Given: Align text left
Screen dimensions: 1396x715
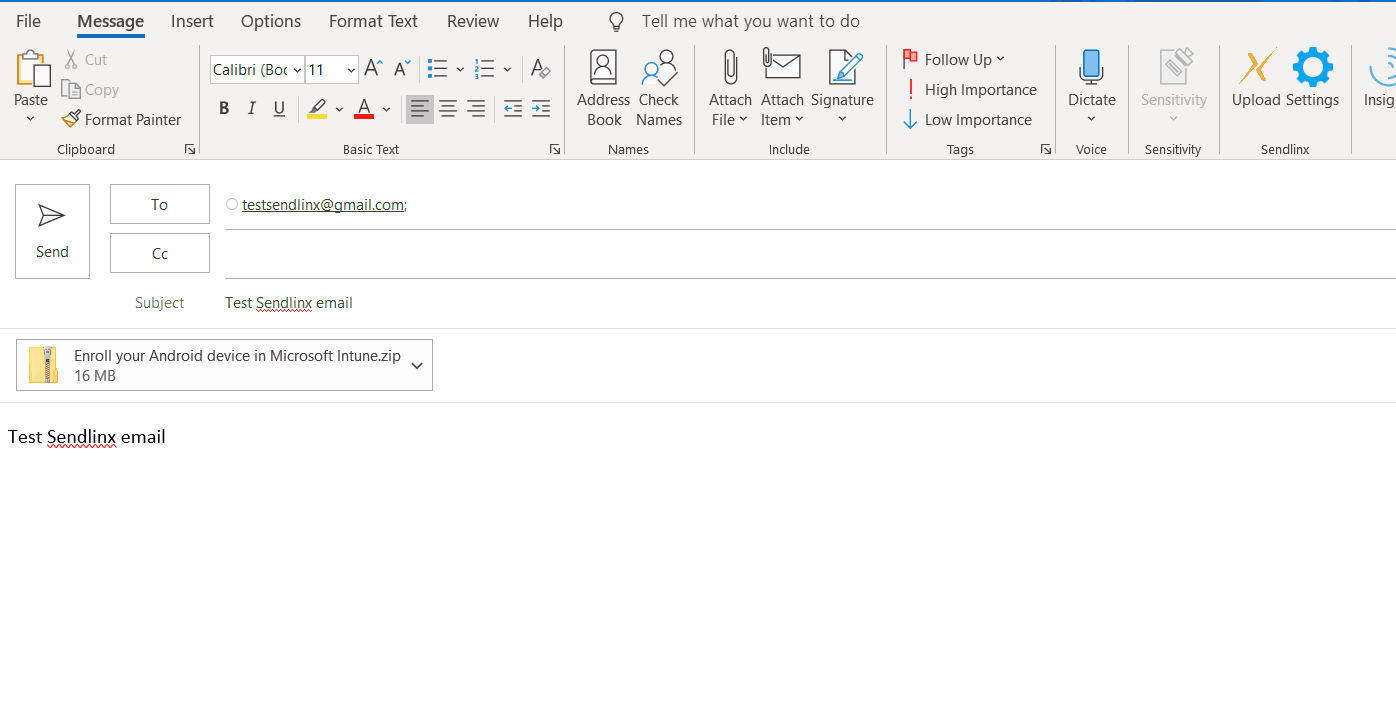Looking at the screenshot, I should click(x=420, y=109).
